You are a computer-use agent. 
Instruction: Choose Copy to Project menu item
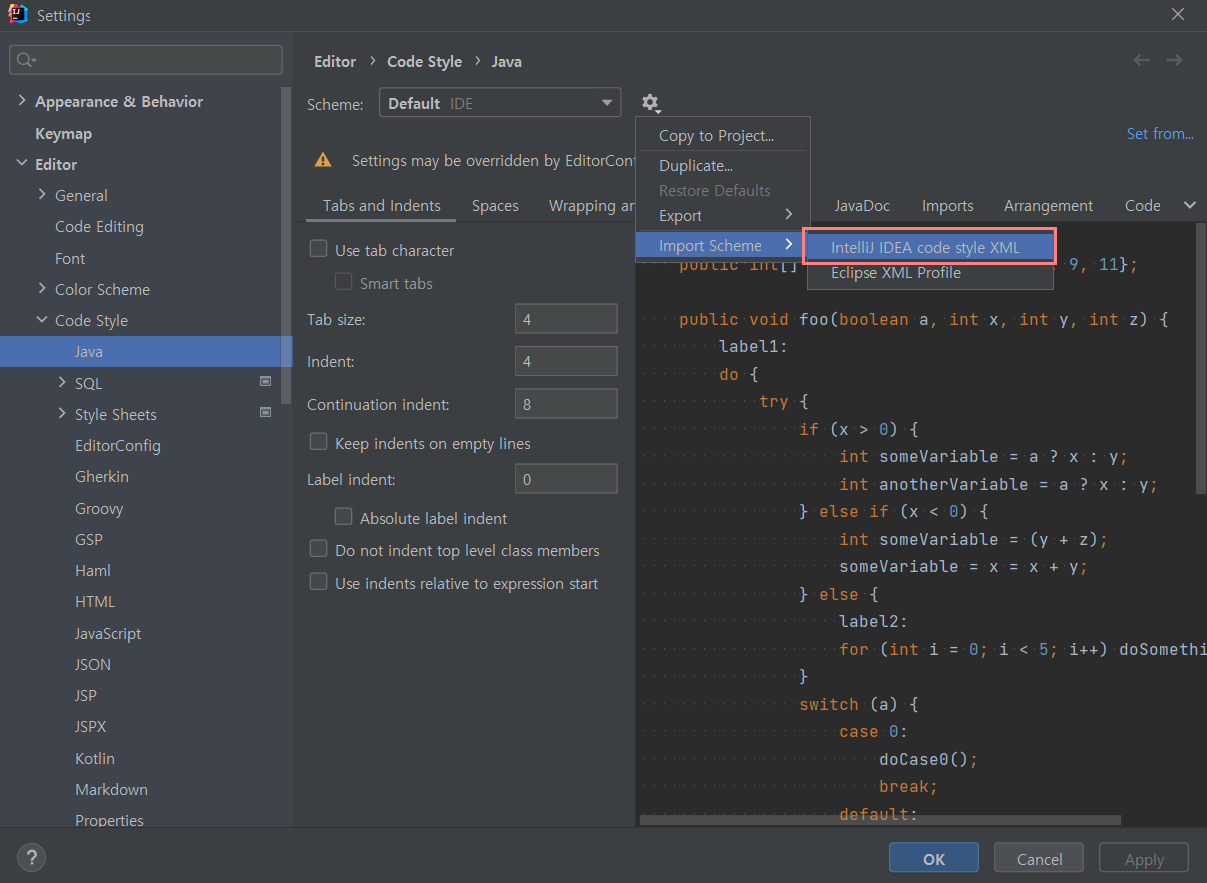coord(722,135)
